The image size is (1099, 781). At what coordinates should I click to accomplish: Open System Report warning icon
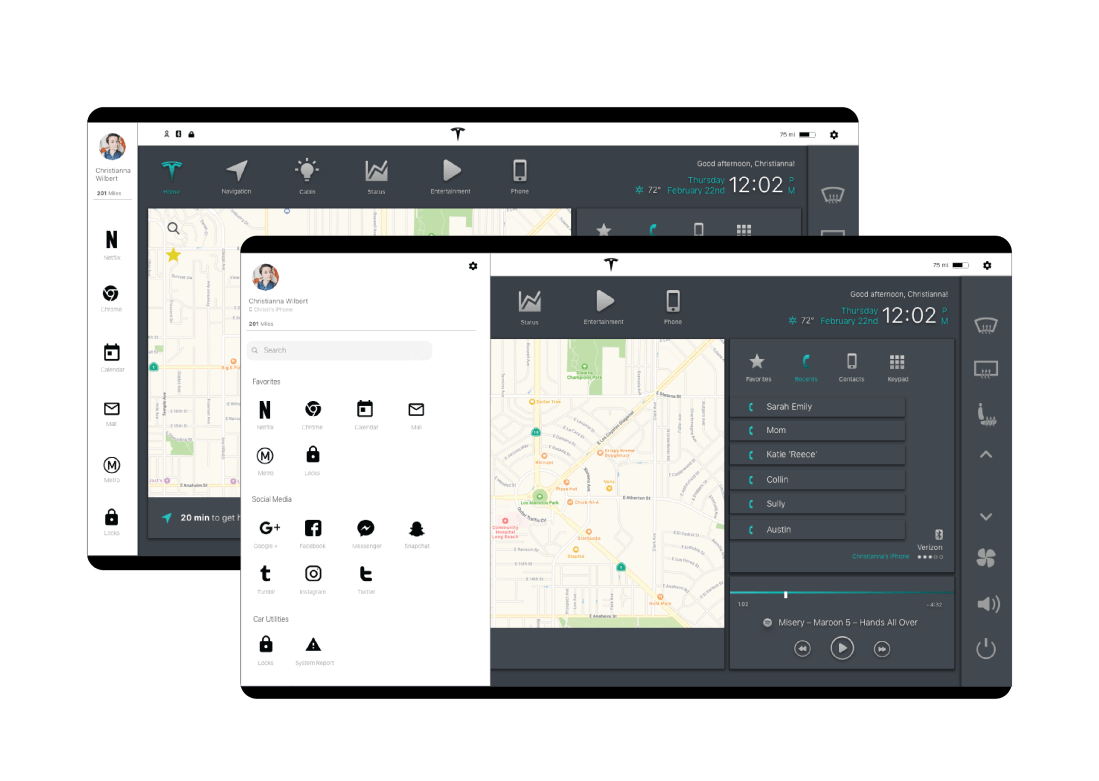tap(314, 645)
